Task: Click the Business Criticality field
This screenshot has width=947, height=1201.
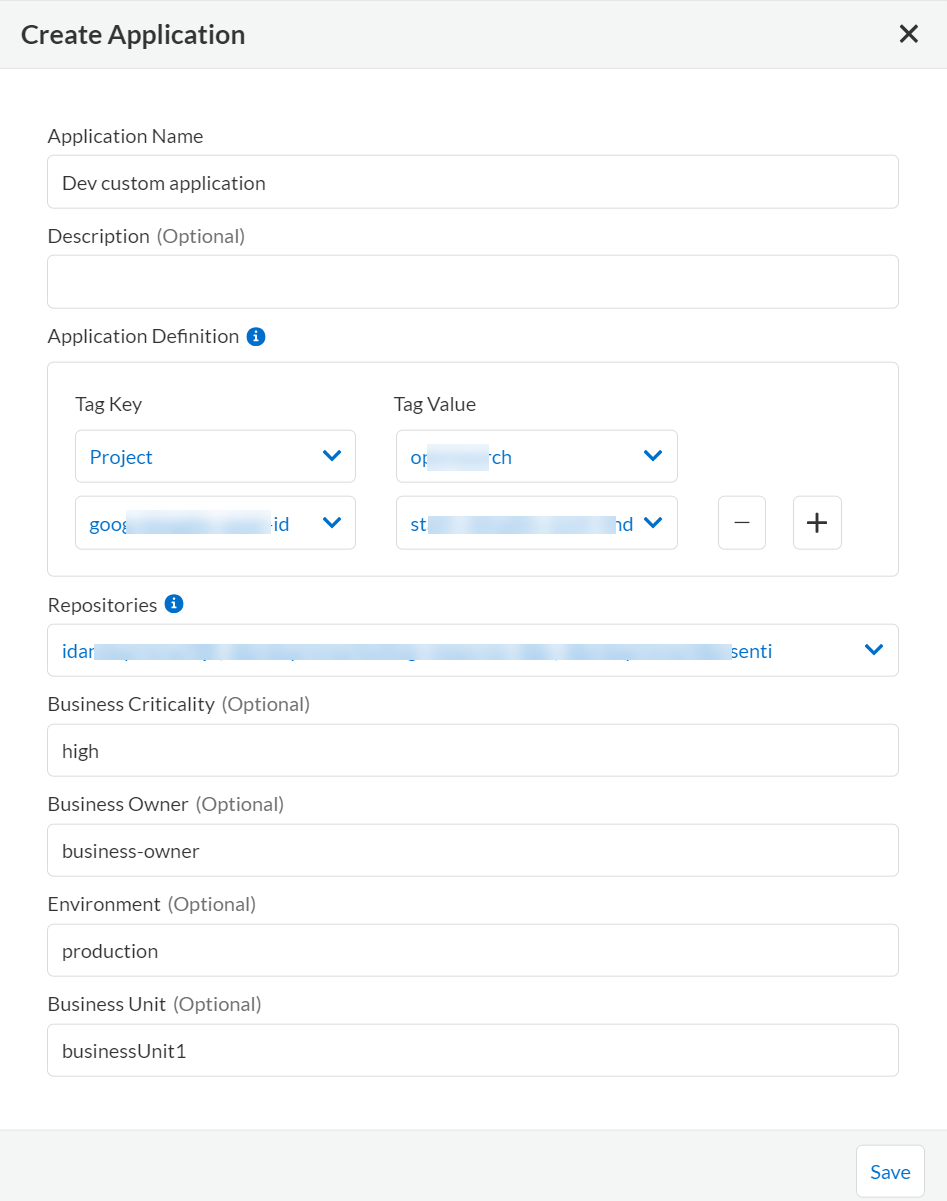Action: click(473, 750)
